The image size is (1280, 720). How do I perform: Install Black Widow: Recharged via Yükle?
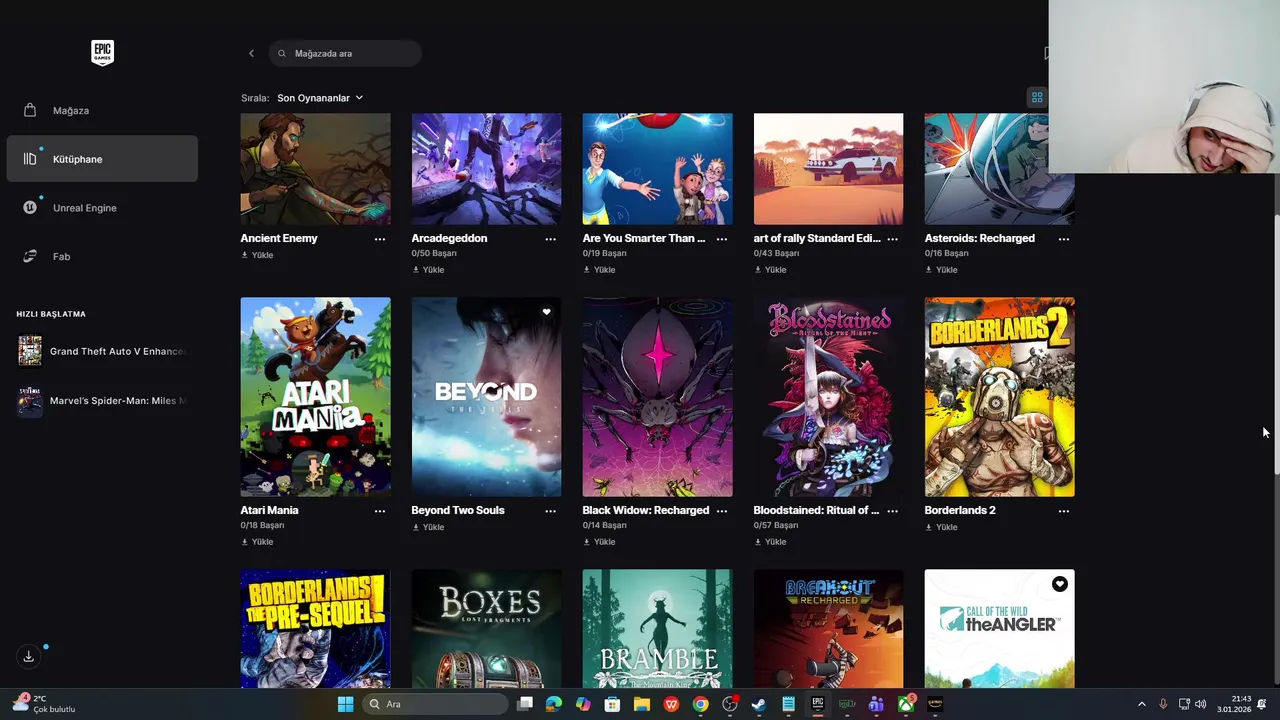tap(599, 542)
